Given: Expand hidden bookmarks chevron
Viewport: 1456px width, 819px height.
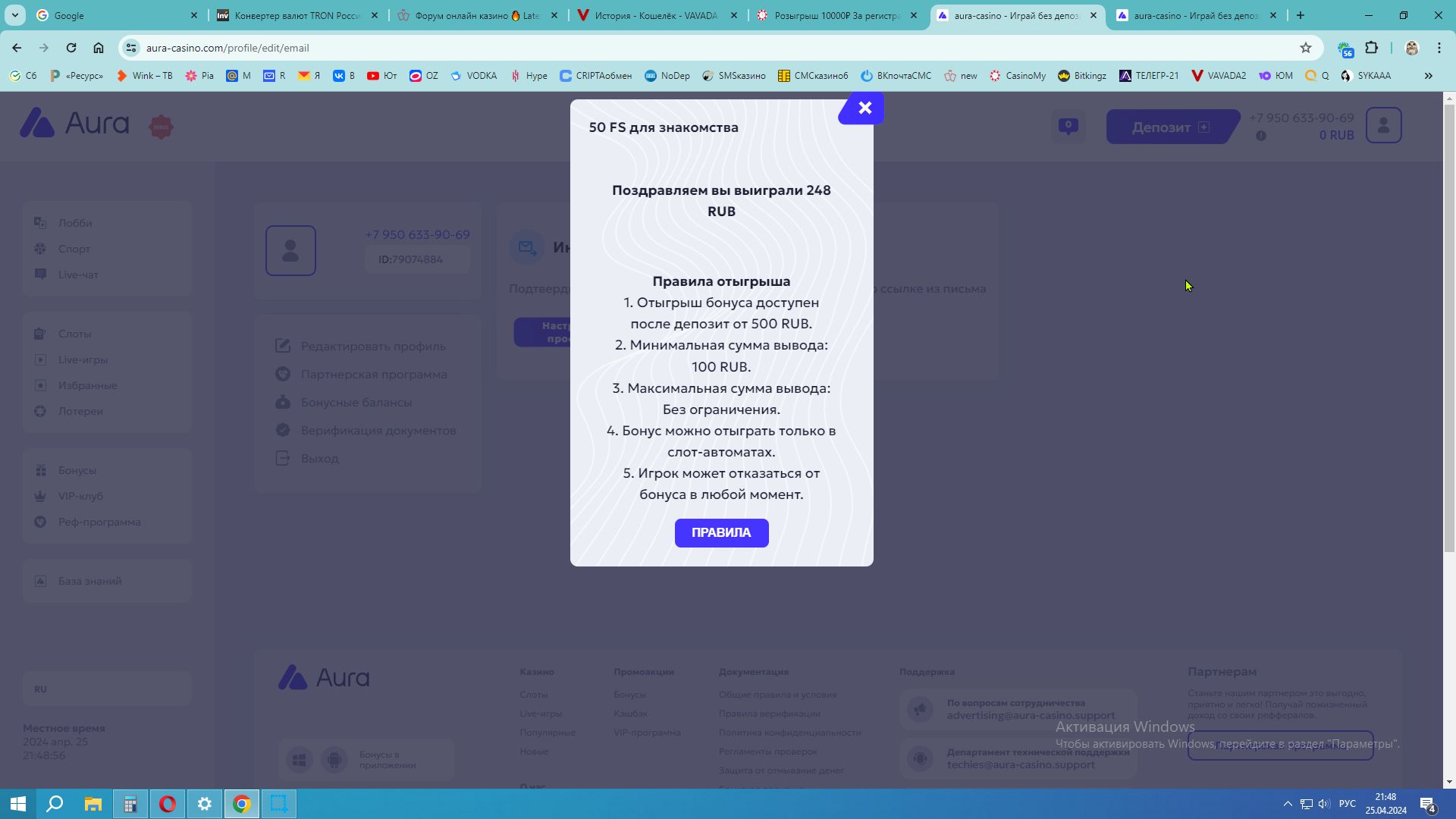Looking at the screenshot, I should pos(1428,76).
